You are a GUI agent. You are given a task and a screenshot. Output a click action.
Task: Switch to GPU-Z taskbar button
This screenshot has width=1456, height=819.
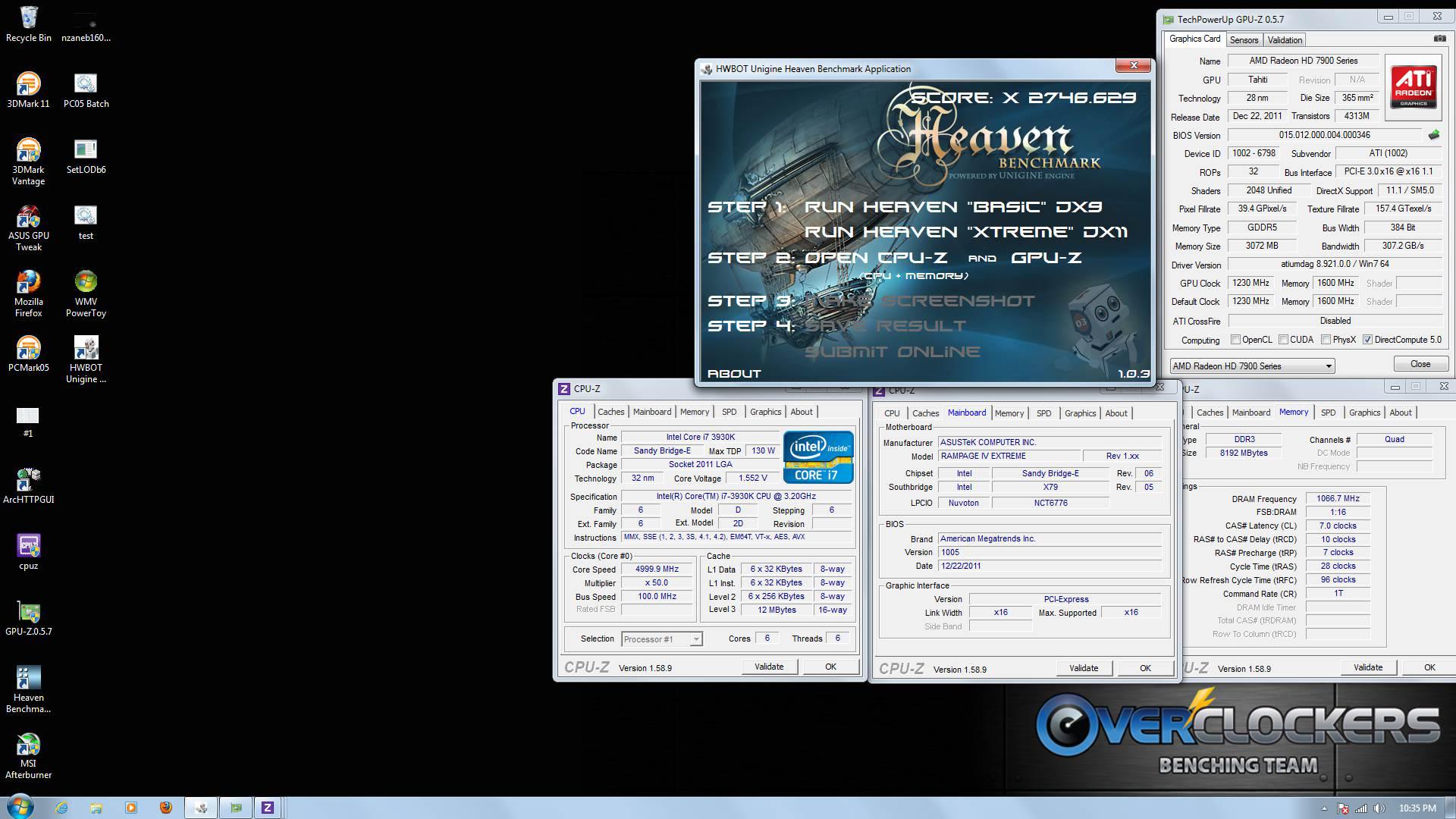[x=236, y=808]
